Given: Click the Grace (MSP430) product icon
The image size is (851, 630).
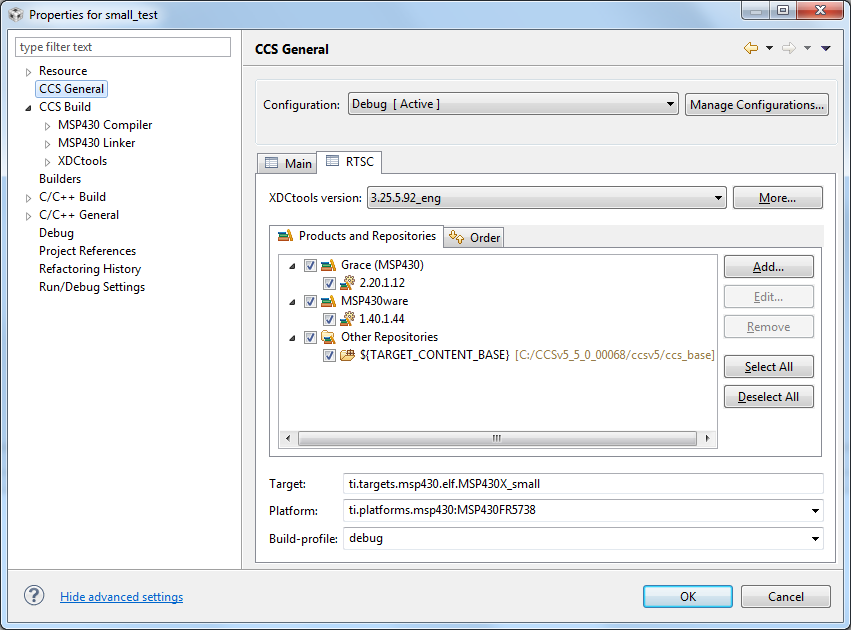Looking at the screenshot, I should click(328, 265).
